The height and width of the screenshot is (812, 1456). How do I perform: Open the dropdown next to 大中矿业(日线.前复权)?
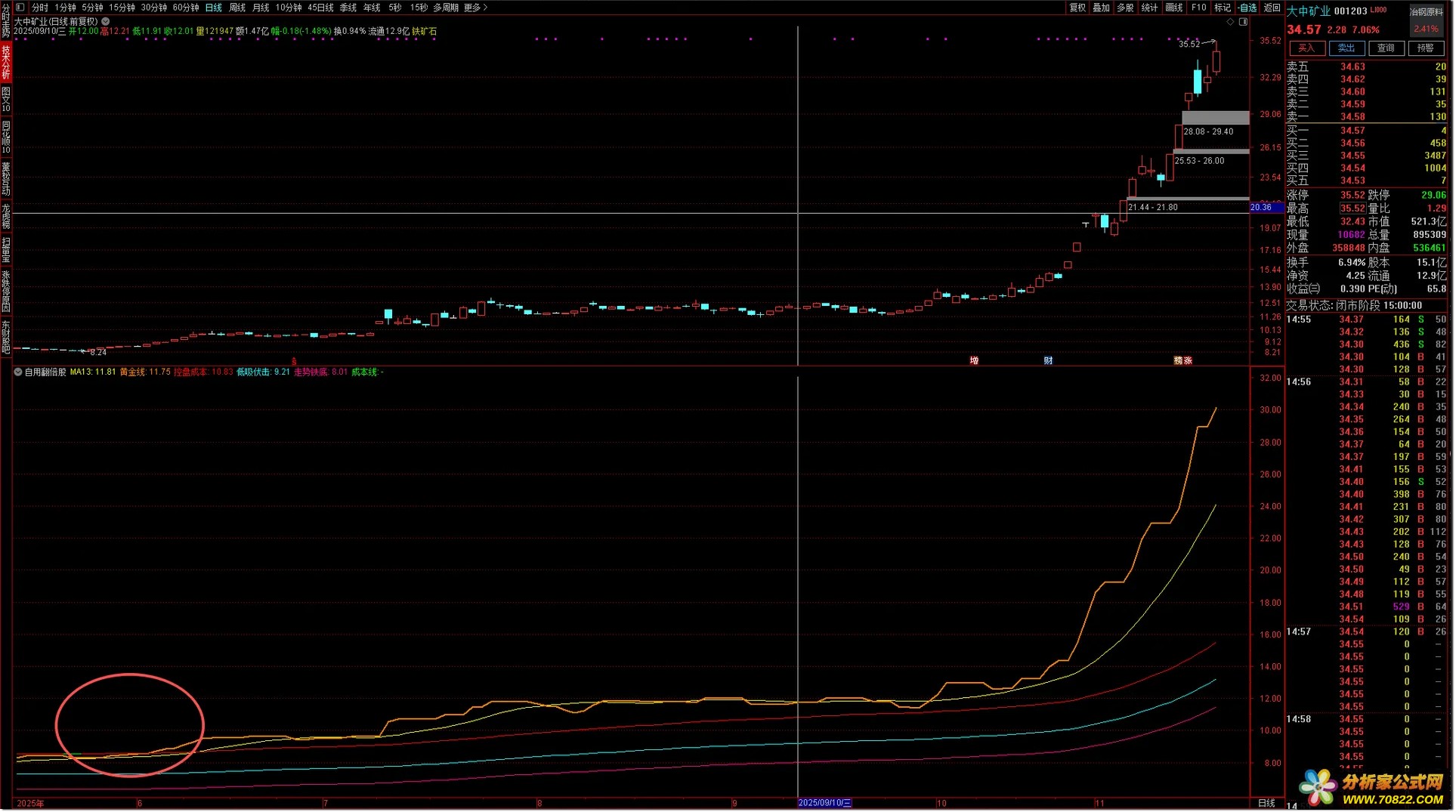106,21
